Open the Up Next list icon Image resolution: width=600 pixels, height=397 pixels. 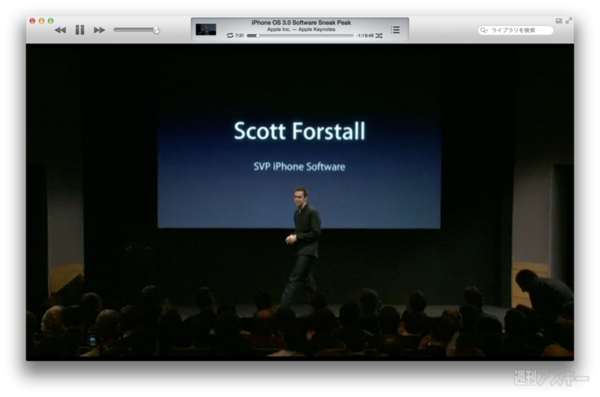point(396,29)
